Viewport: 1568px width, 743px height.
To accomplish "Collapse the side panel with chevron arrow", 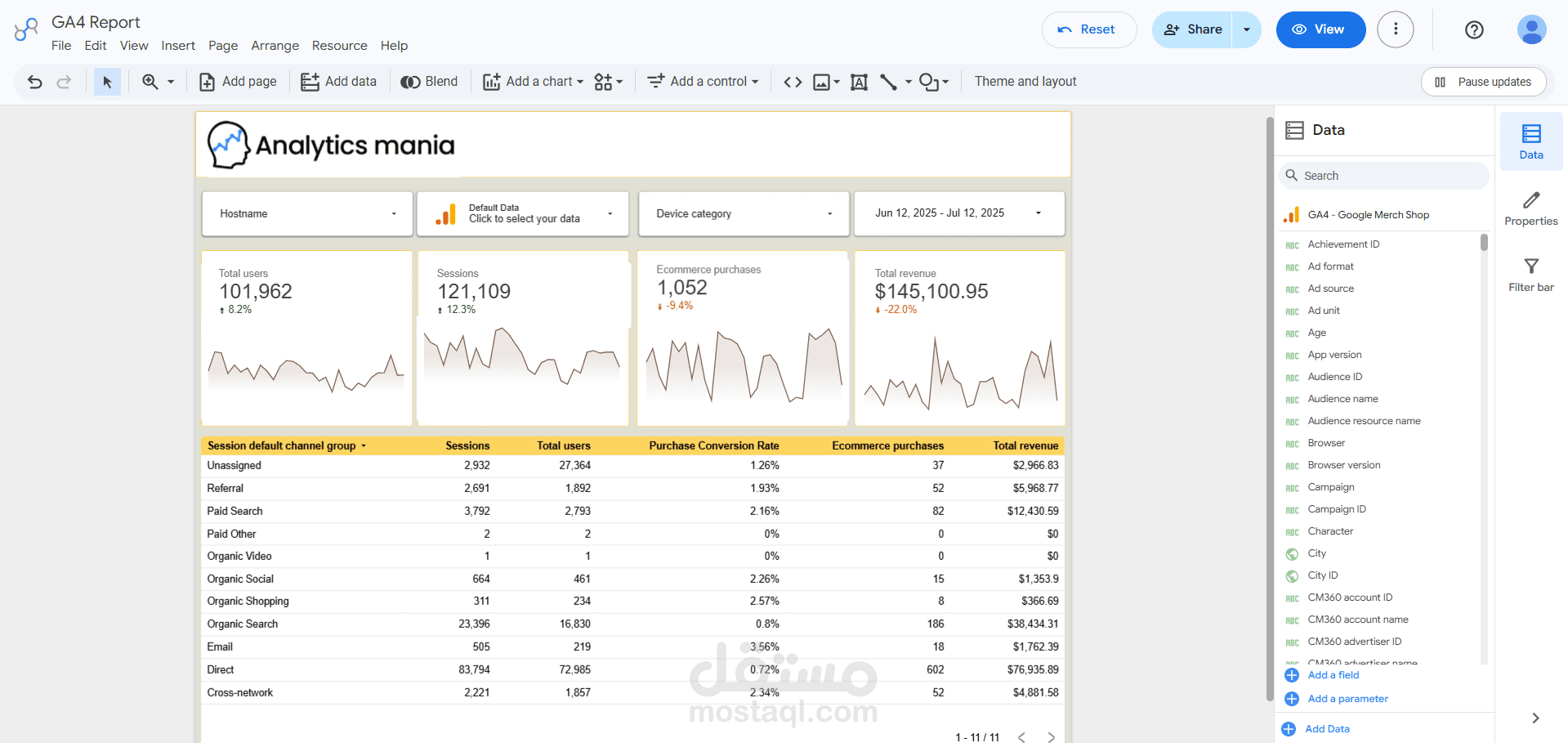I will pos(1535,718).
